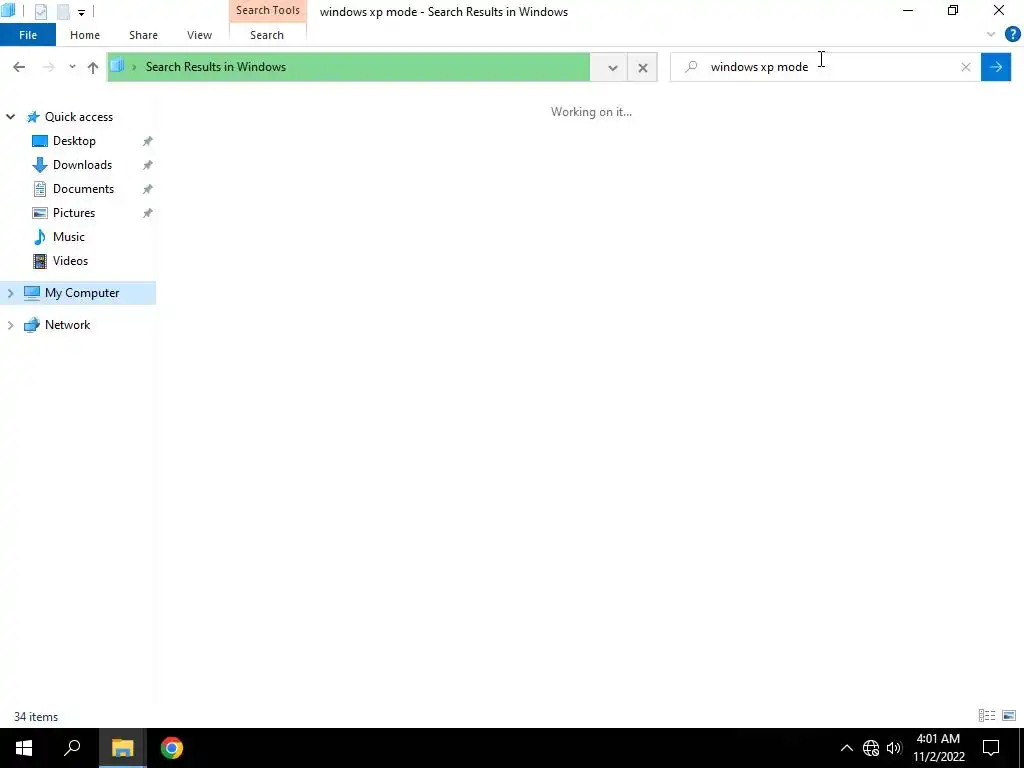Click the pin icon beside Downloads
Viewport: 1024px width, 768px height.
point(148,165)
